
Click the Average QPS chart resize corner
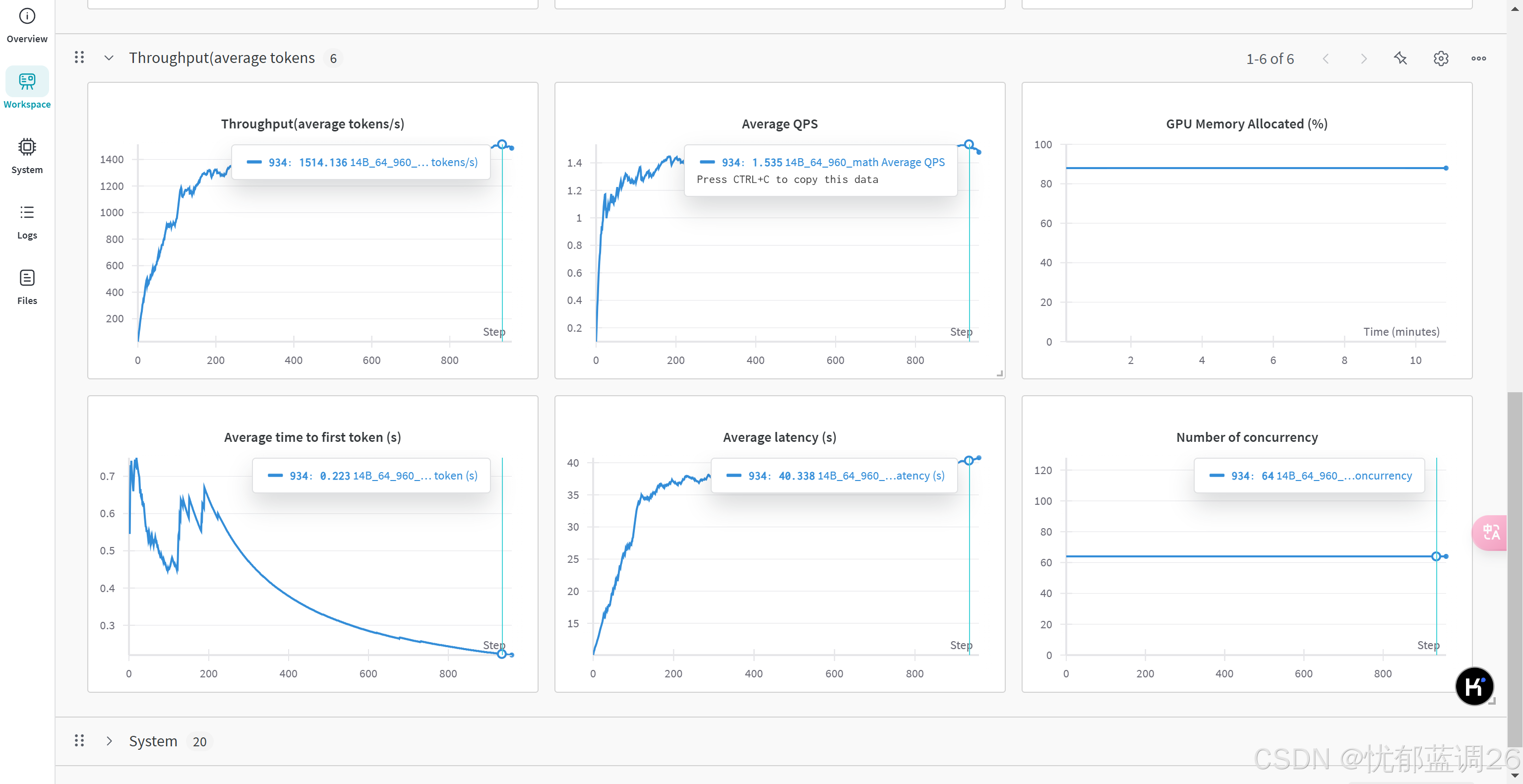[x=1000, y=374]
